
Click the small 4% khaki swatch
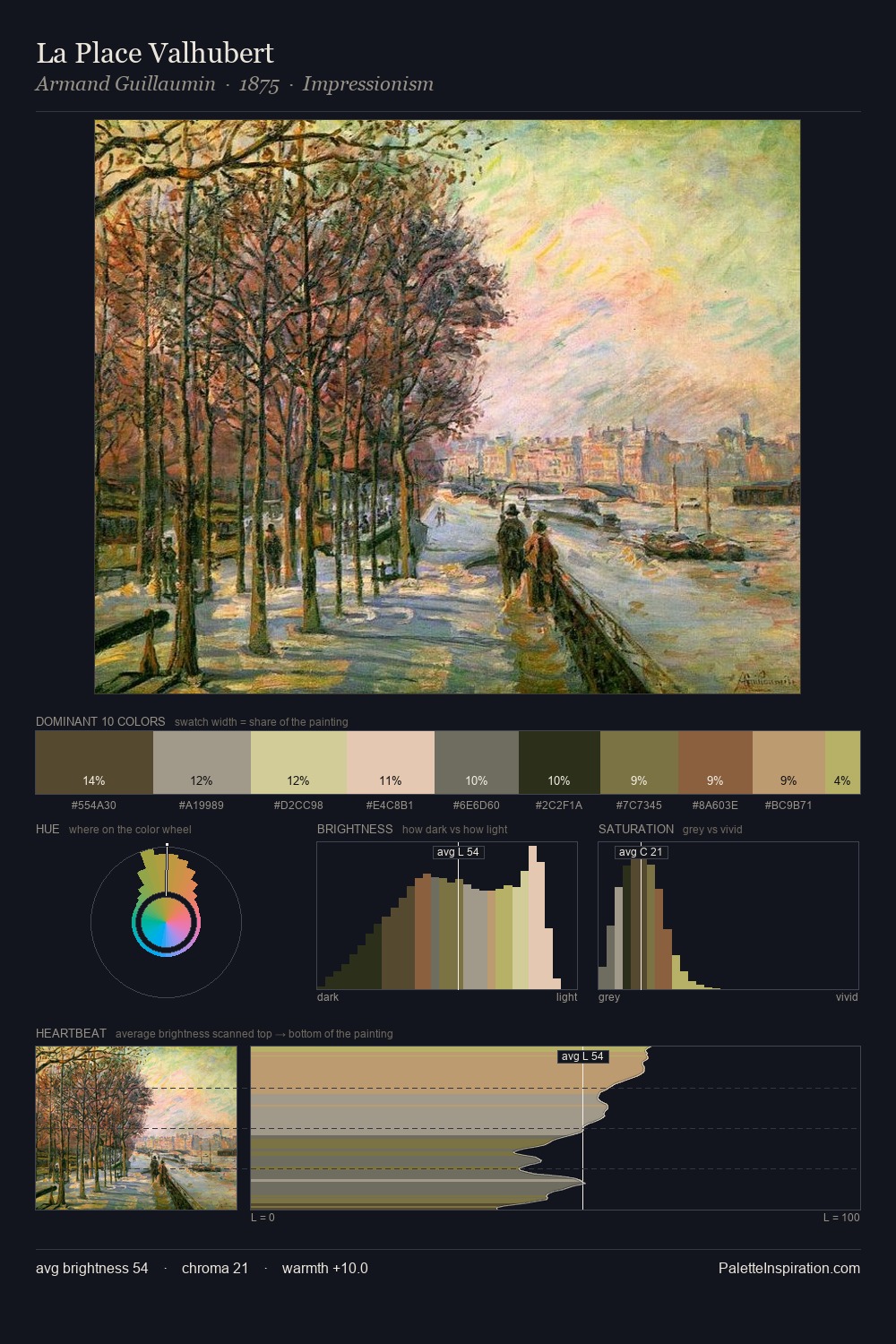click(842, 762)
